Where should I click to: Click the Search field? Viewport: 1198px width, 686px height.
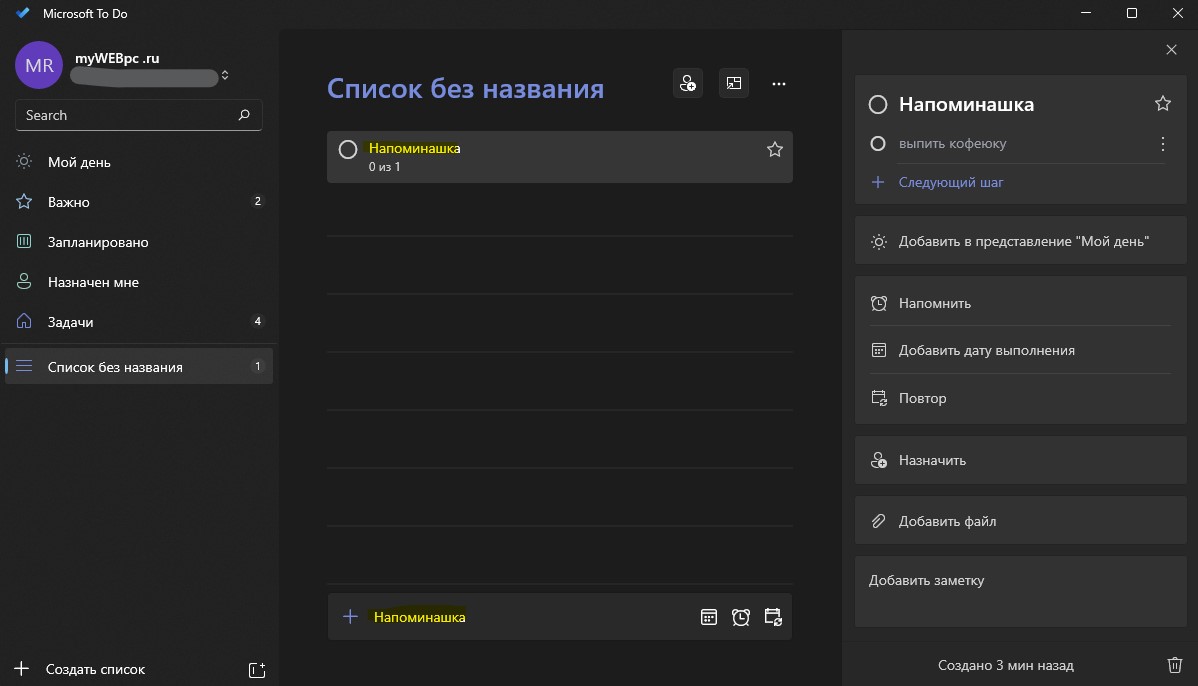coord(138,115)
